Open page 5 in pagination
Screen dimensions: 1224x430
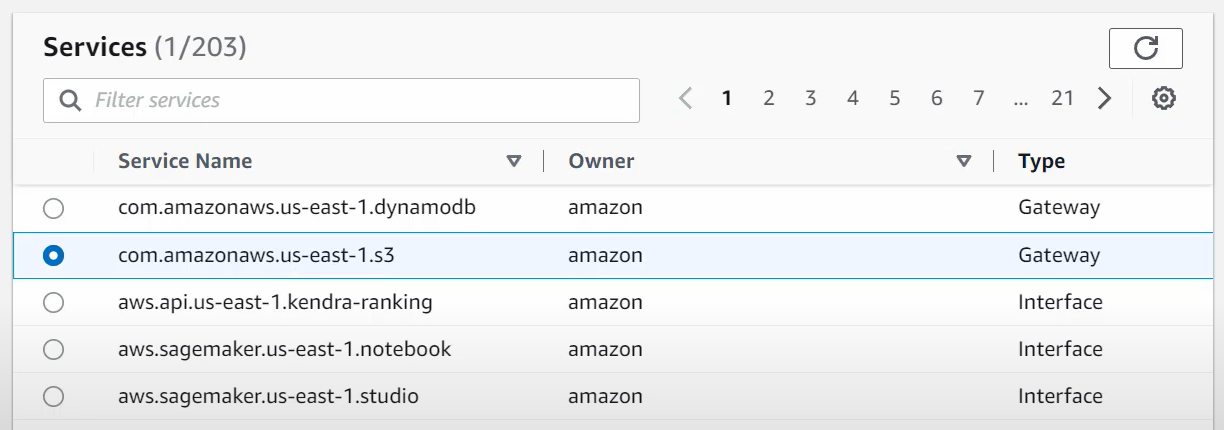pyautogui.click(x=895, y=98)
